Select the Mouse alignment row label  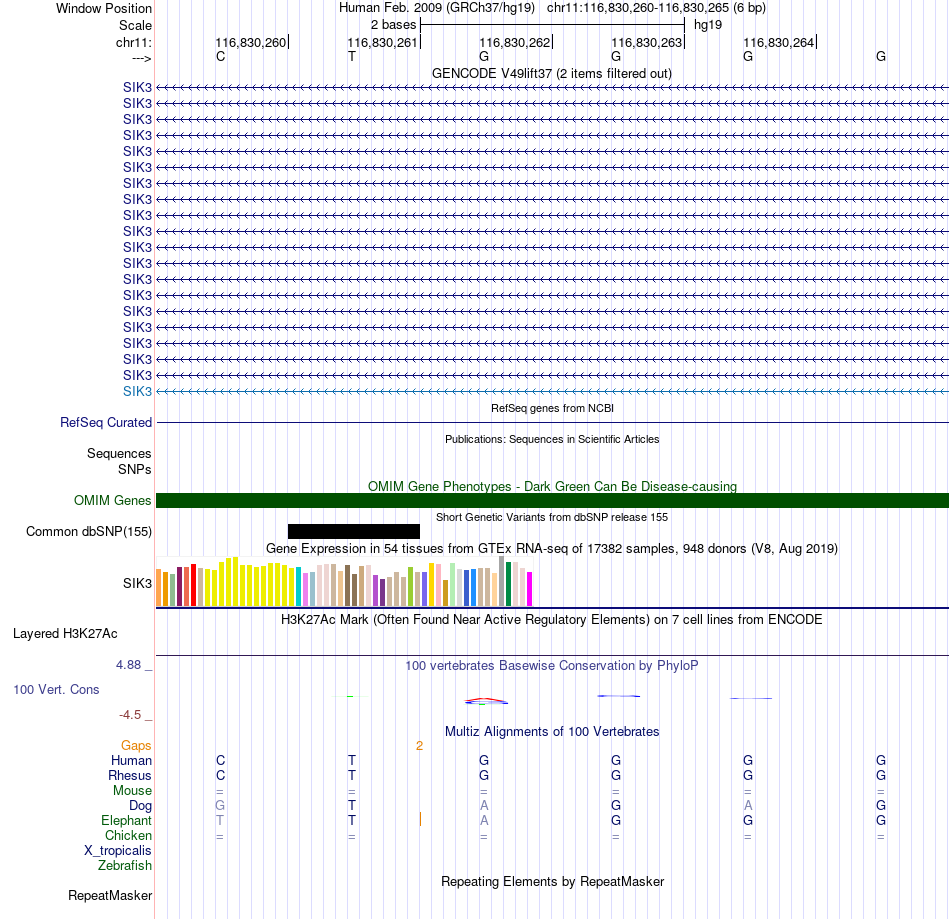[132, 791]
